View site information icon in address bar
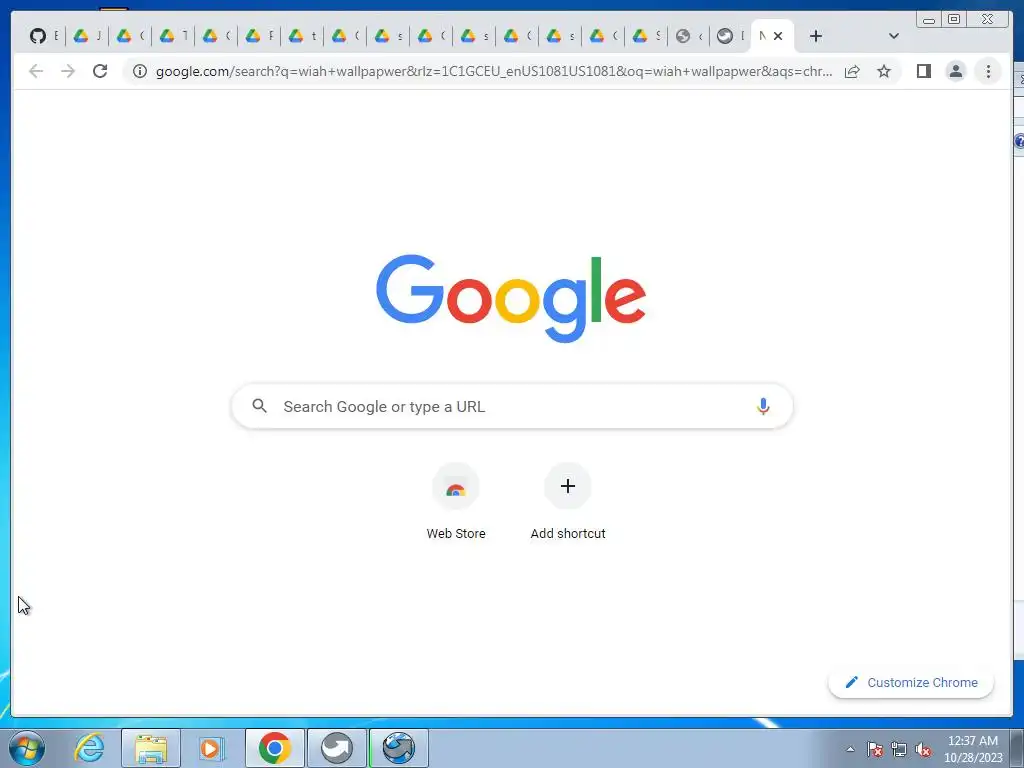The height and width of the screenshot is (768, 1024). coord(140,71)
